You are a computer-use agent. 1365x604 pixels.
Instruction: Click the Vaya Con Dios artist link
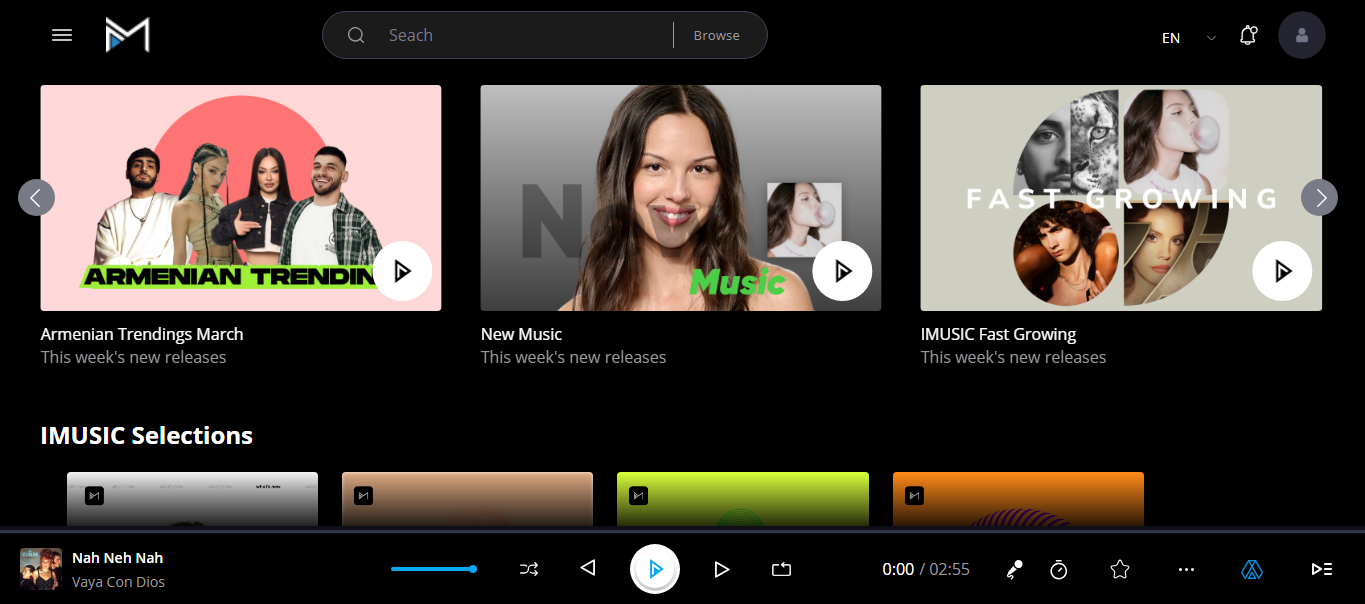[x=118, y=581]
